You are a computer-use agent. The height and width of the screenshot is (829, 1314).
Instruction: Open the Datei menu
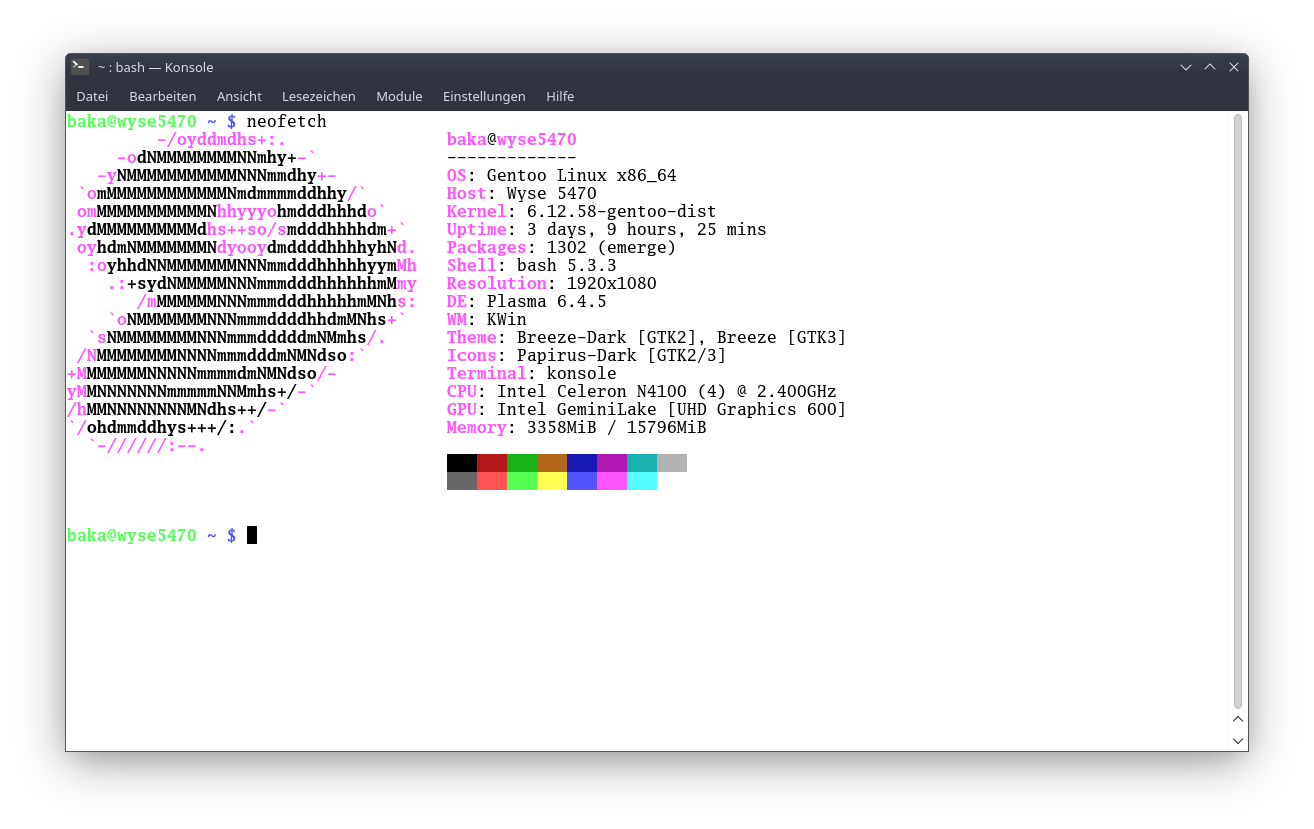(92, 97)
